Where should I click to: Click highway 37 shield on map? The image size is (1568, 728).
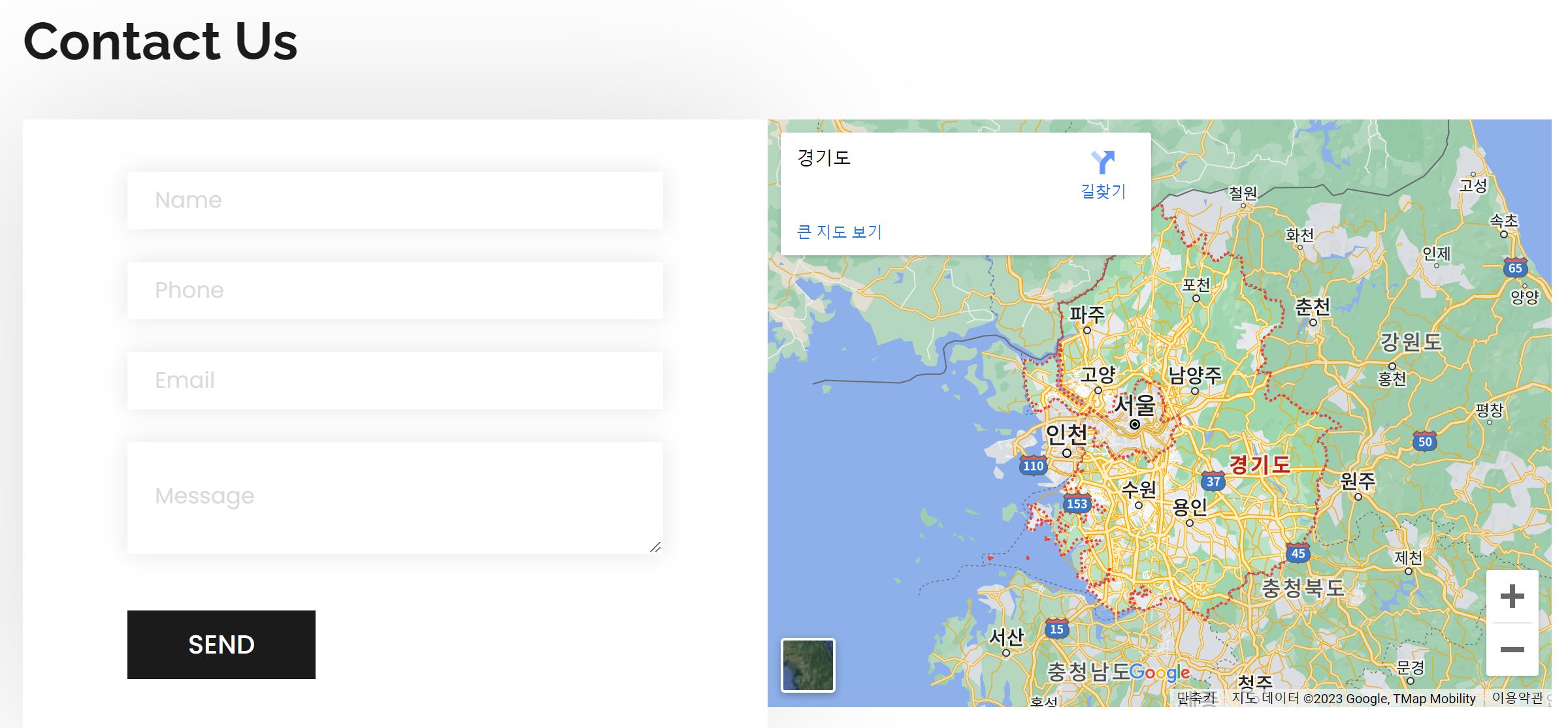click(x=1213, y=481)
